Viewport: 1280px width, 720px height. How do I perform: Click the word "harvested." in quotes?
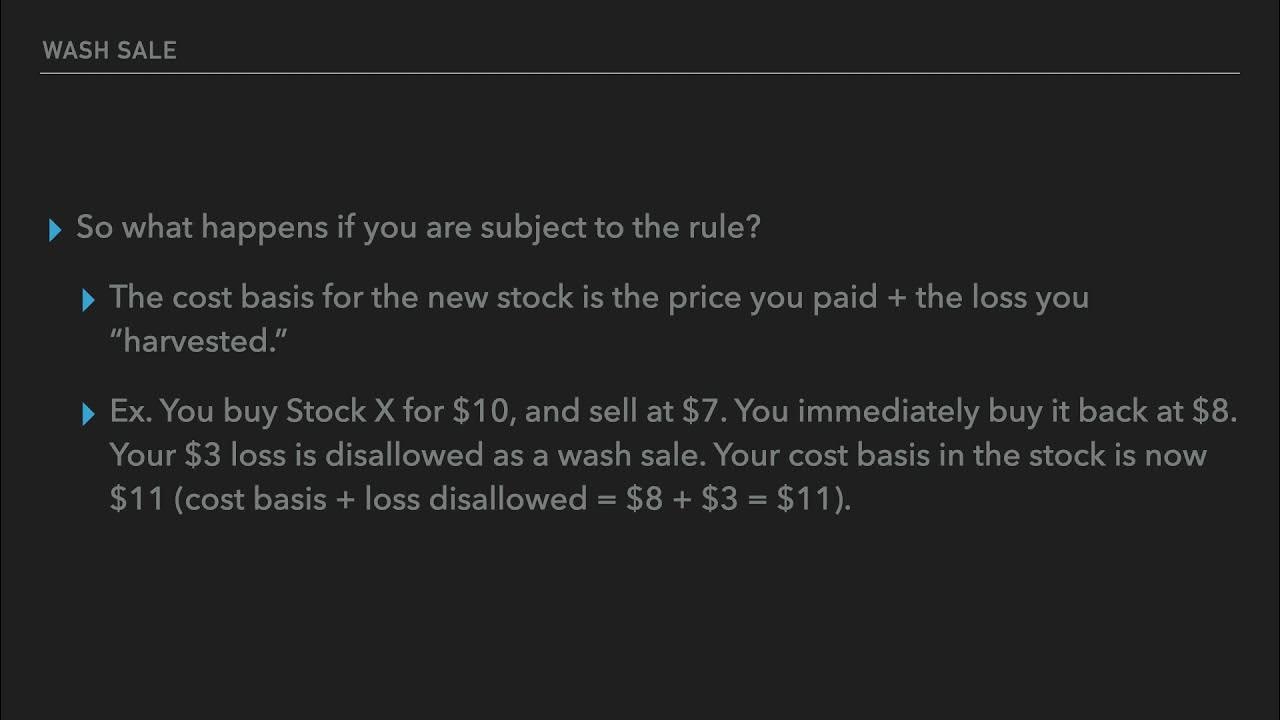pyautogui.click(x=198, y=341)
